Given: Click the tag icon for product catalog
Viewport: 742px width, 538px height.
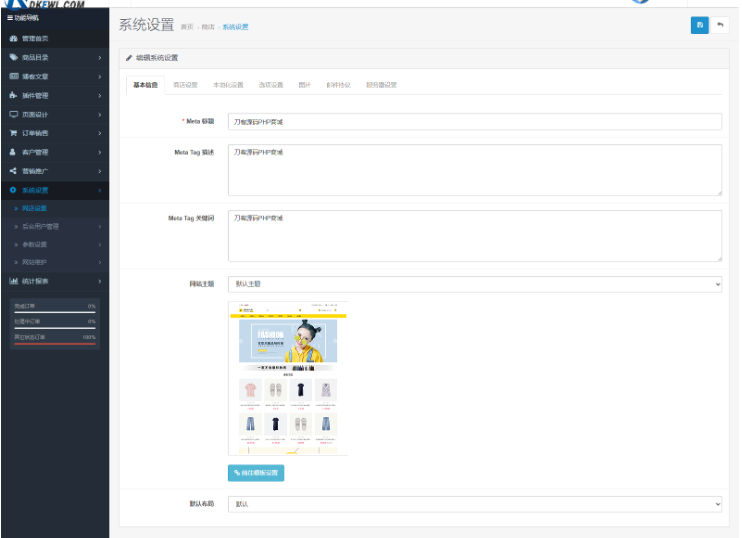Looking at the screenshot, I should pyautogui.click(x=13, y=57).
